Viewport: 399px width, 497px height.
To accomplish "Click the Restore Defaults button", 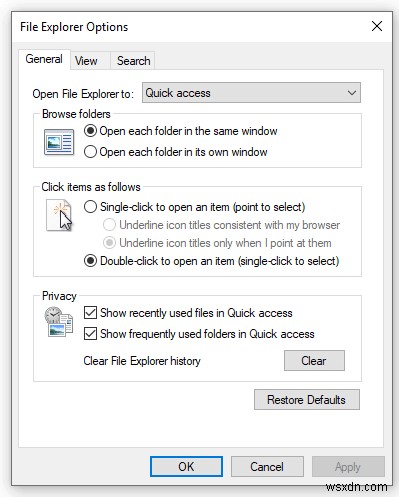I will (307, 400).
